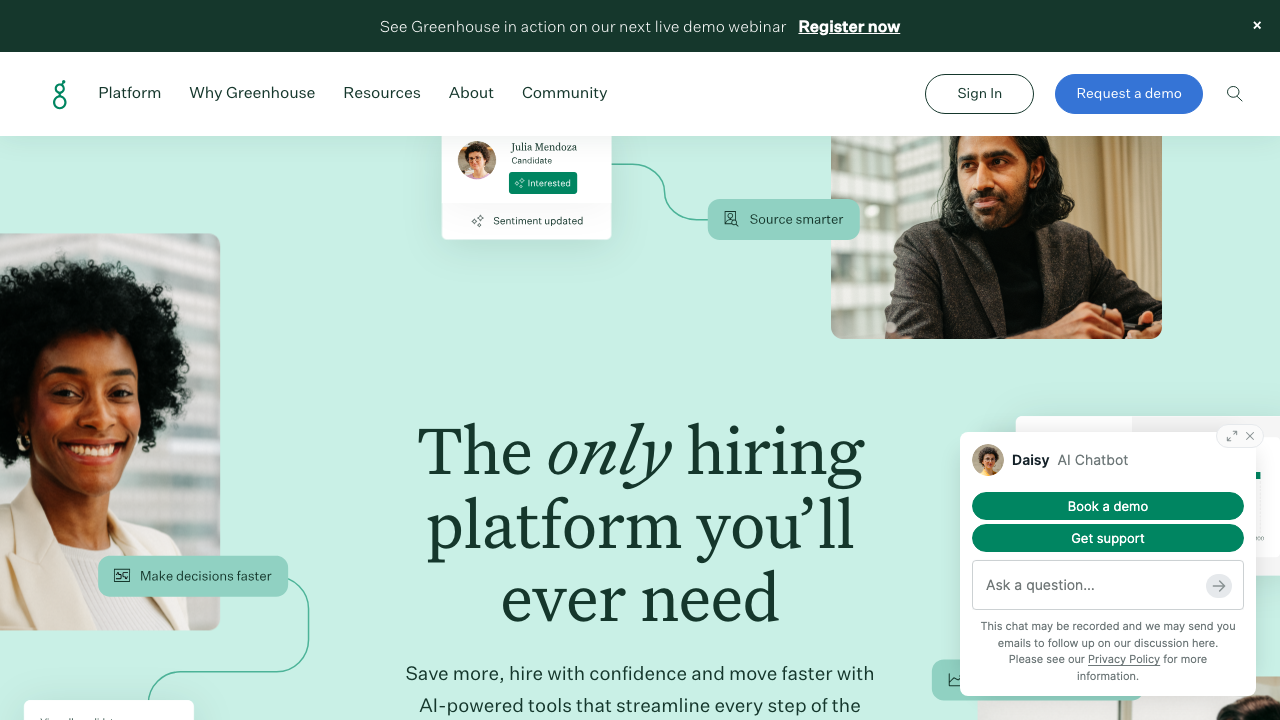
Task: Expand the Resources navigation menu
Action: (x=382, y=93)
